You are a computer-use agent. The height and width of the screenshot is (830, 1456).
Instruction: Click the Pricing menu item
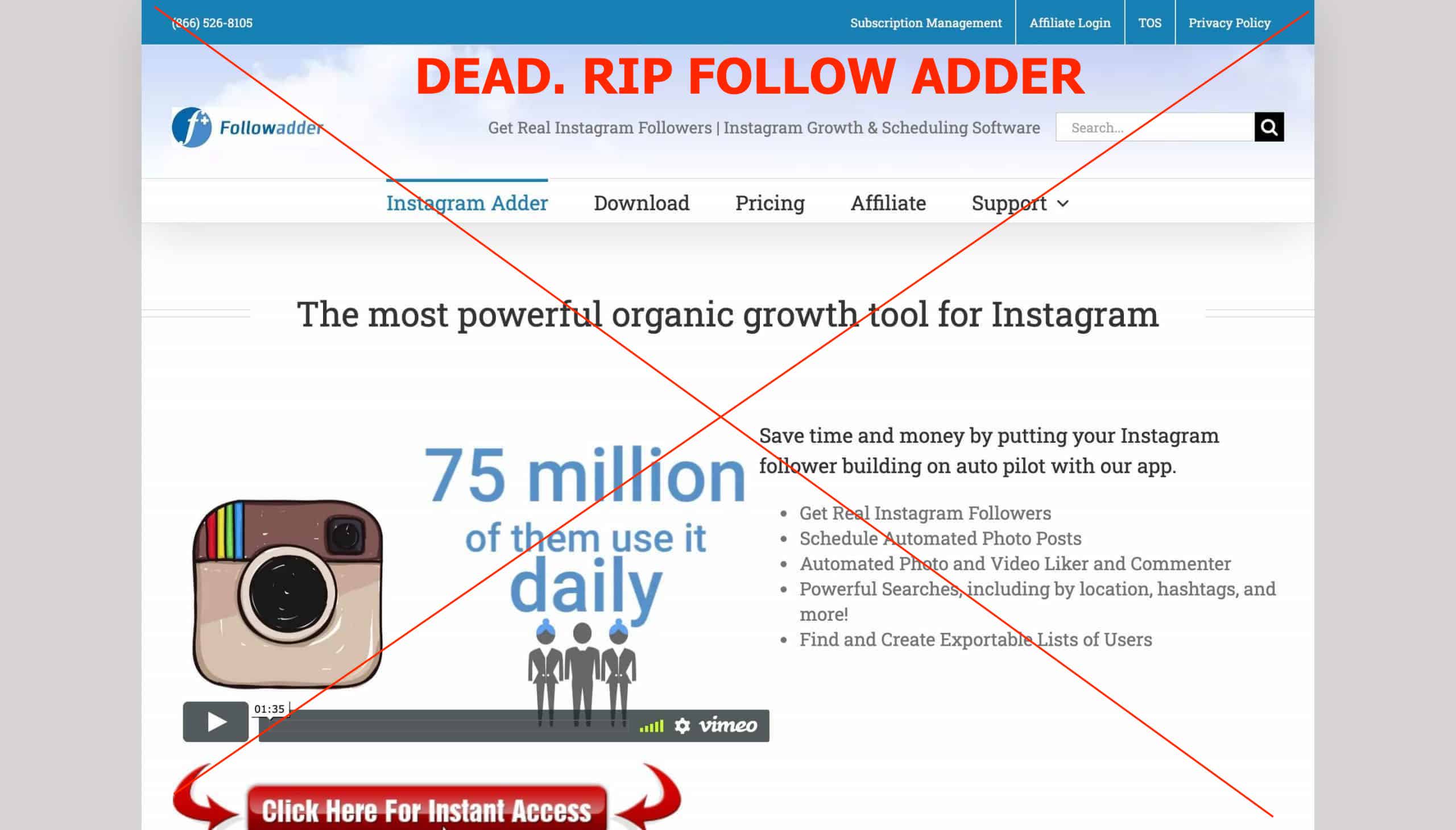770,202
